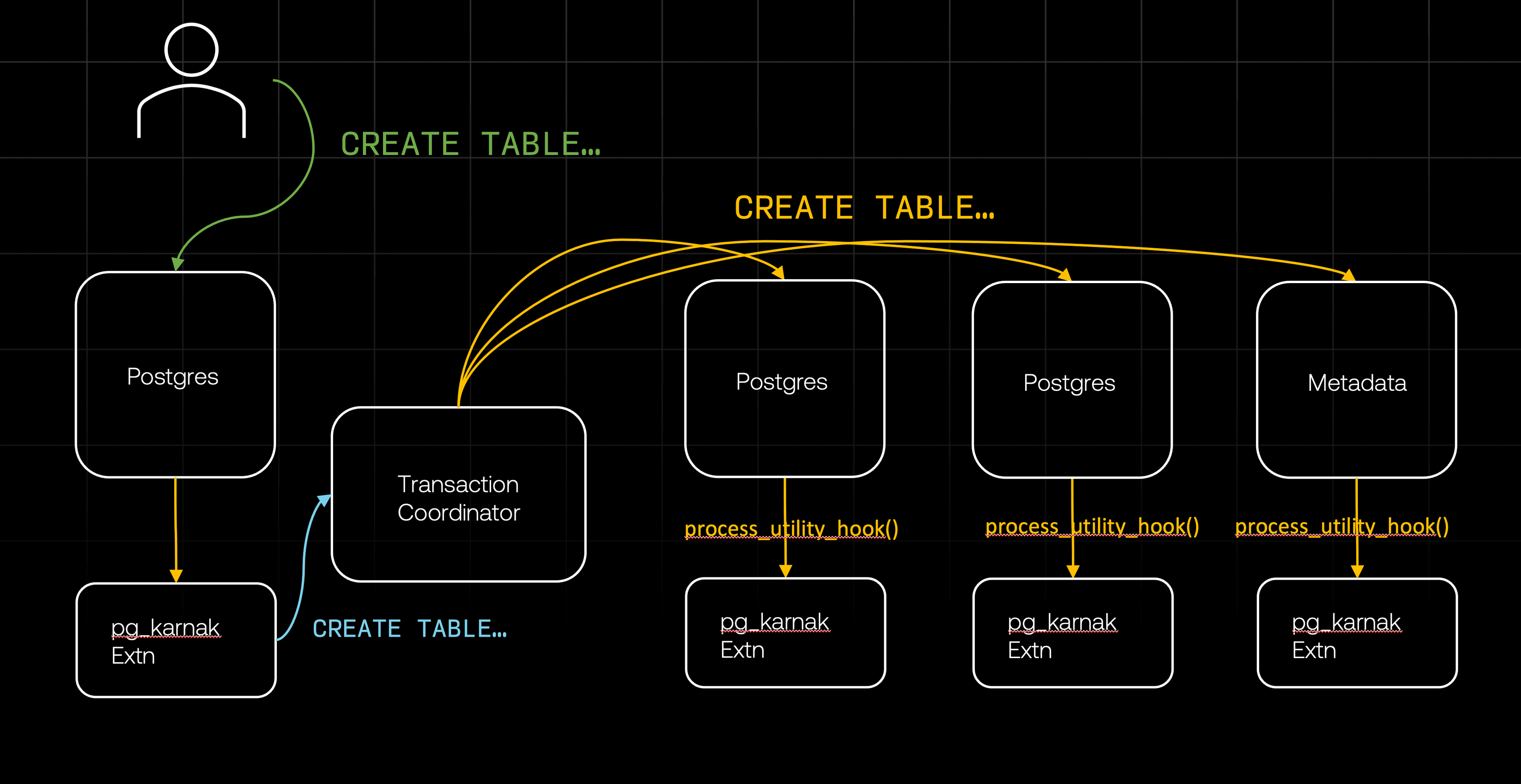The image size is (1521, 784).
Task: Select the Transaction Coordinator box
Action: pyautogui.click(x=458, y=495)
